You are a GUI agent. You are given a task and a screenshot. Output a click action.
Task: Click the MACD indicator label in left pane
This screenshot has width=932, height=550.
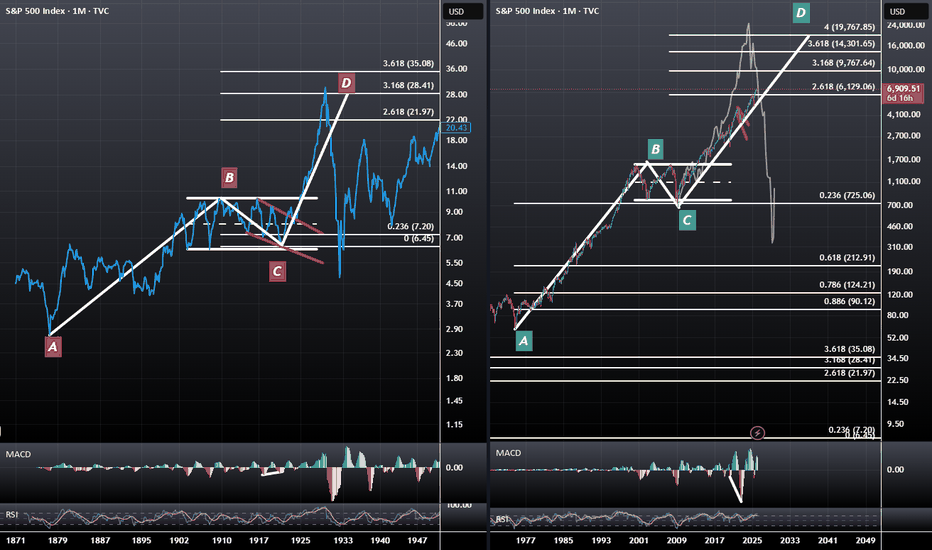[x=18, y=454]
